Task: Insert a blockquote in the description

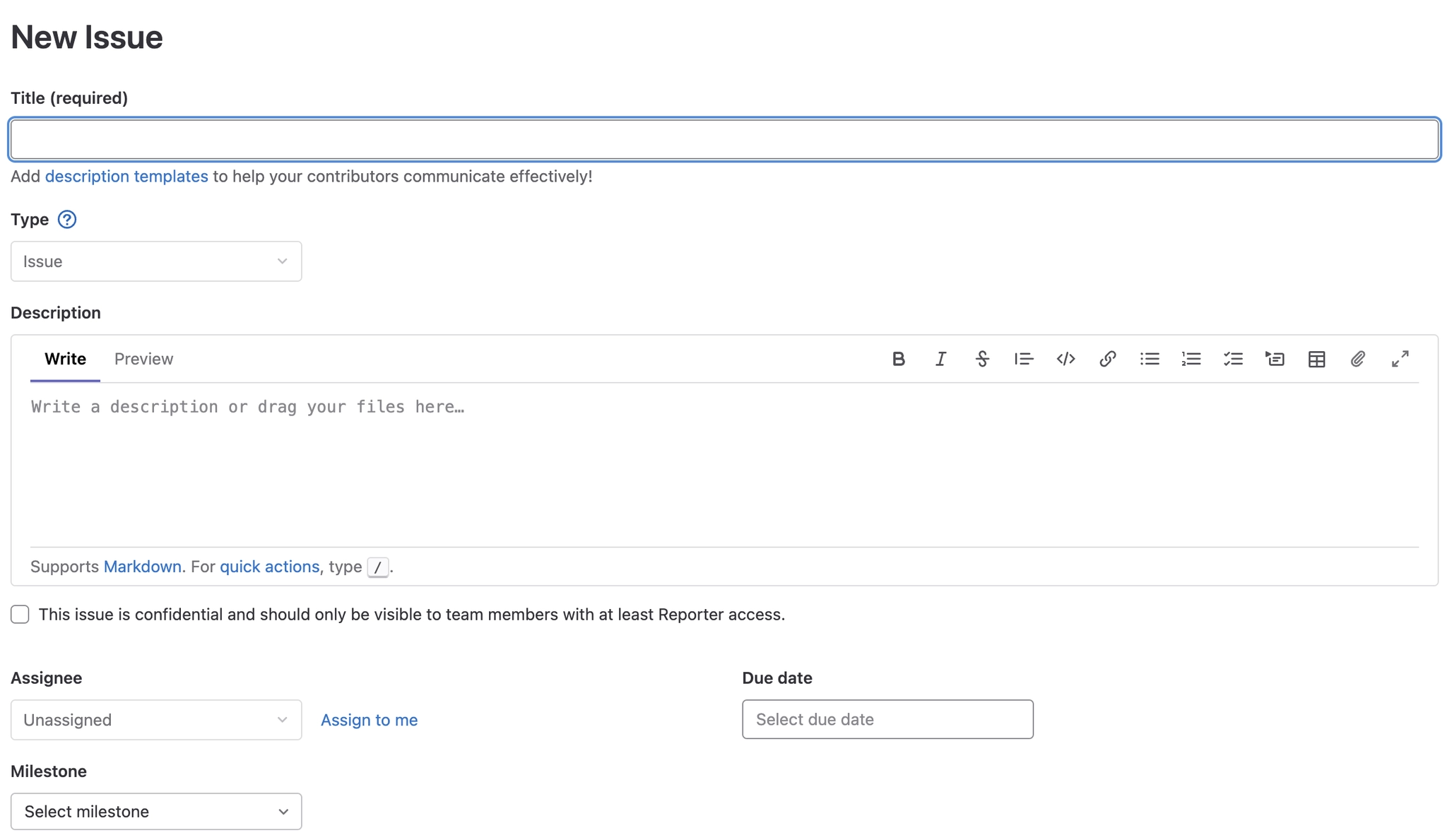Action: [1024, 359]
